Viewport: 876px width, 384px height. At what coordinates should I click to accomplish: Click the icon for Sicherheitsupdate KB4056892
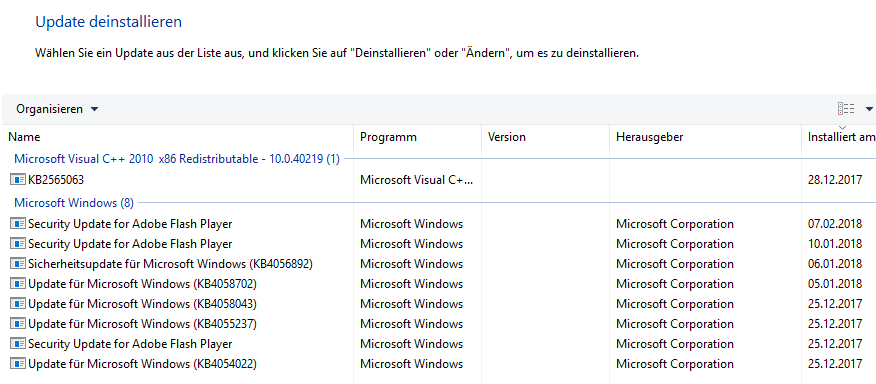[18, 264]
